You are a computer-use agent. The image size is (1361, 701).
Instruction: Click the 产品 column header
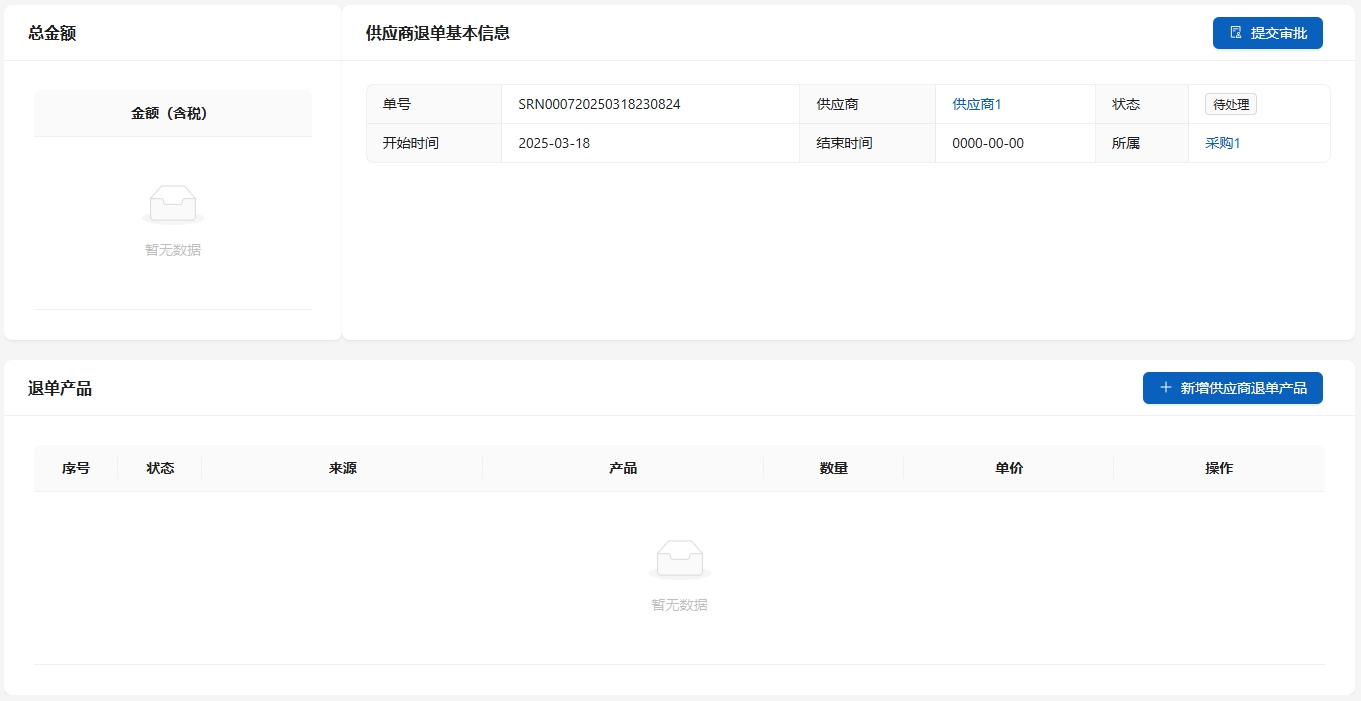623,468
